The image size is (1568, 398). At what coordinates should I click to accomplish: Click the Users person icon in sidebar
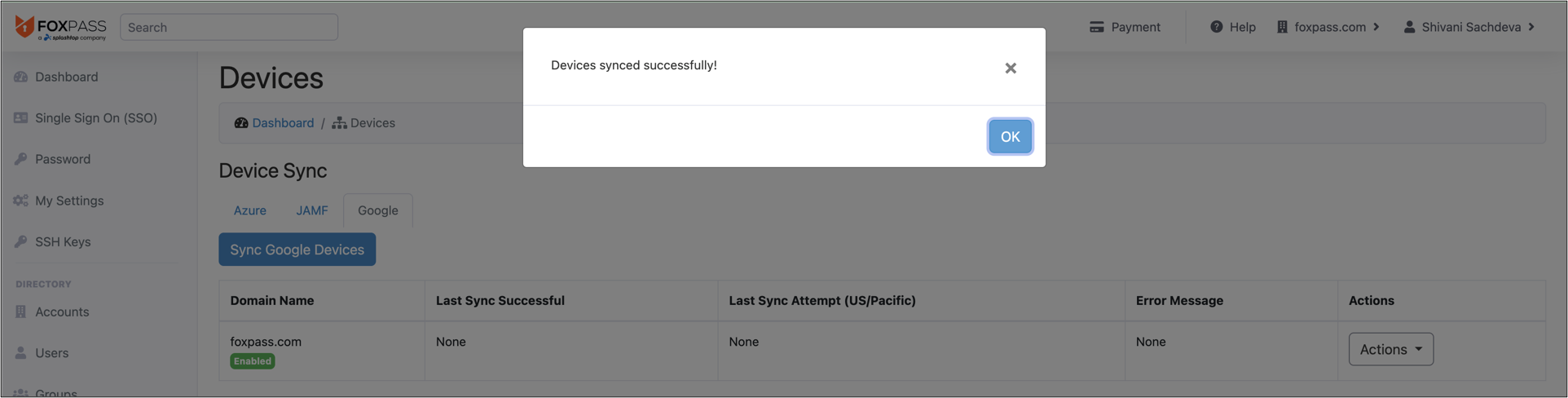(21, 353)
